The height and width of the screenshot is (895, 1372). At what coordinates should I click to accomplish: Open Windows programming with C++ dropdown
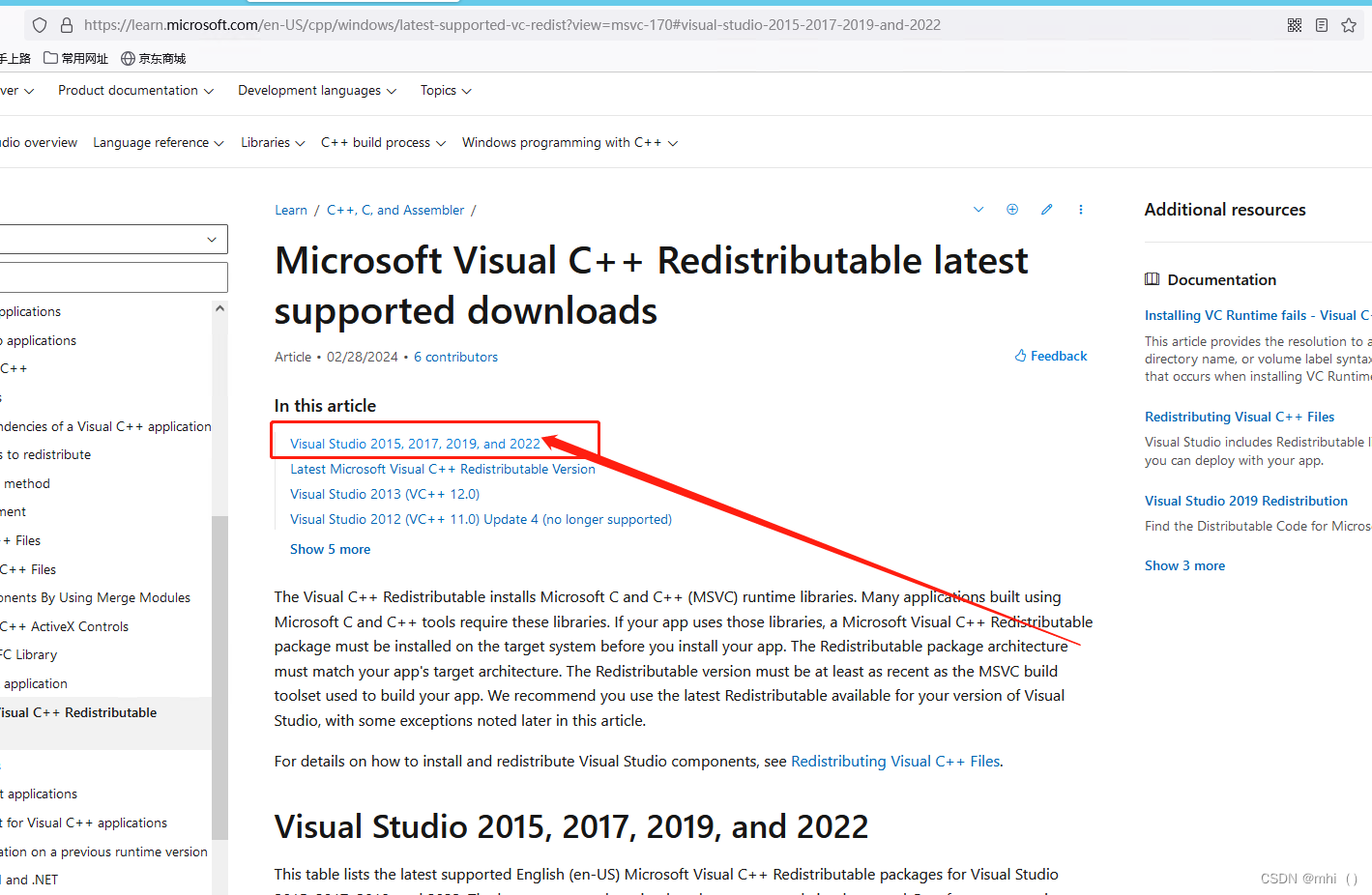click(569, 142)
